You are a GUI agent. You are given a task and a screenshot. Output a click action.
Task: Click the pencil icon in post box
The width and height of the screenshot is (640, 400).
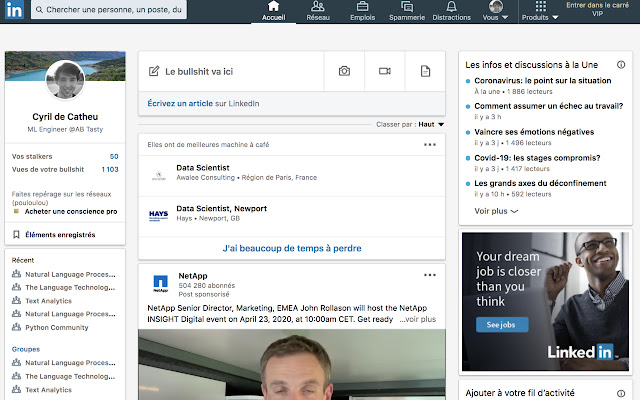(154, 71)
